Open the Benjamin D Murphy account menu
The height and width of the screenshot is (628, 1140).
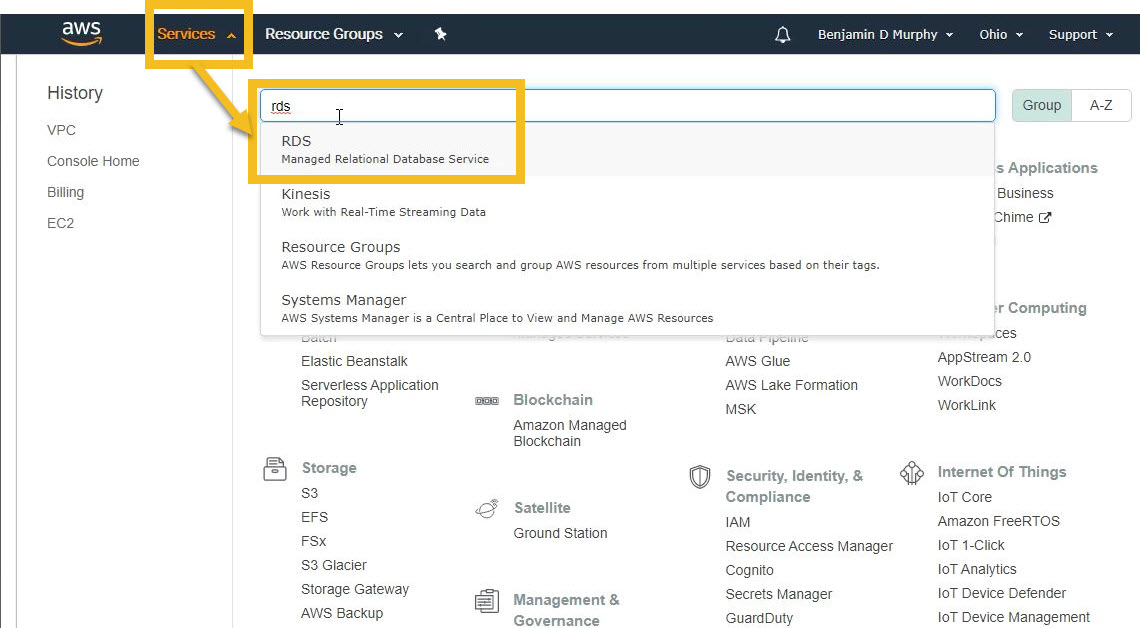[885, 34]
